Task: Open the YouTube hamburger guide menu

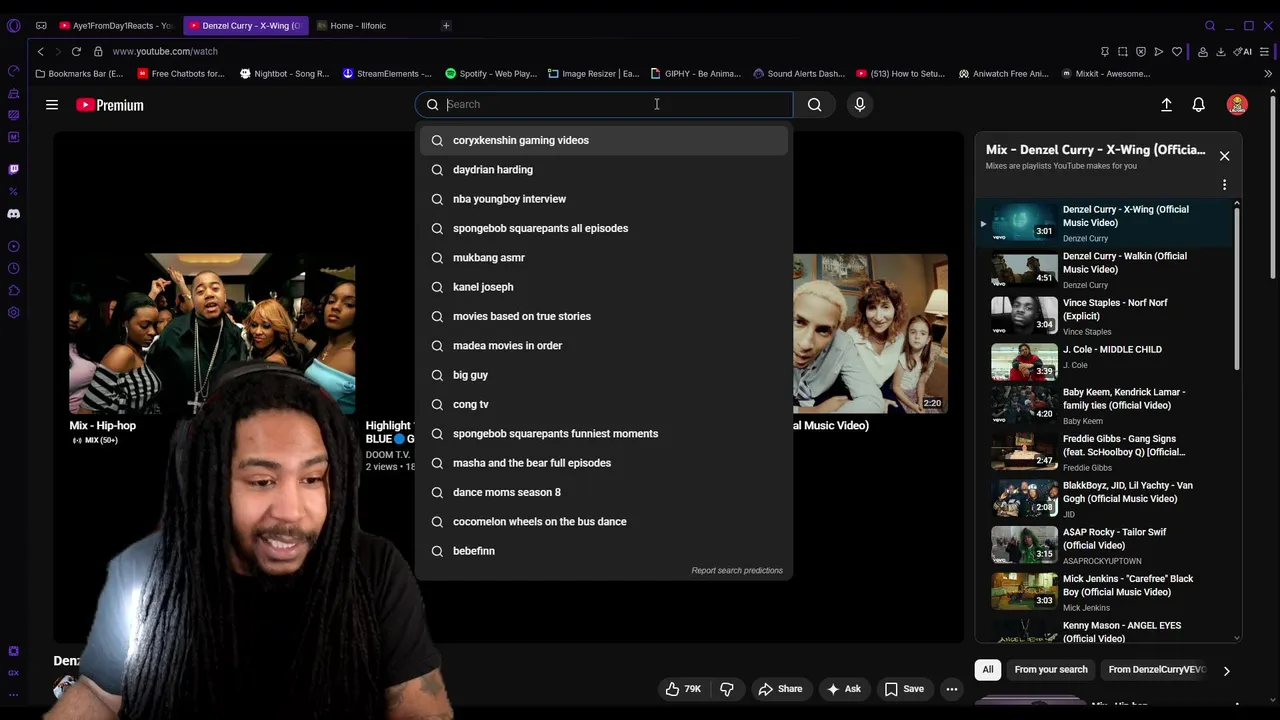Action: [52, 104]
